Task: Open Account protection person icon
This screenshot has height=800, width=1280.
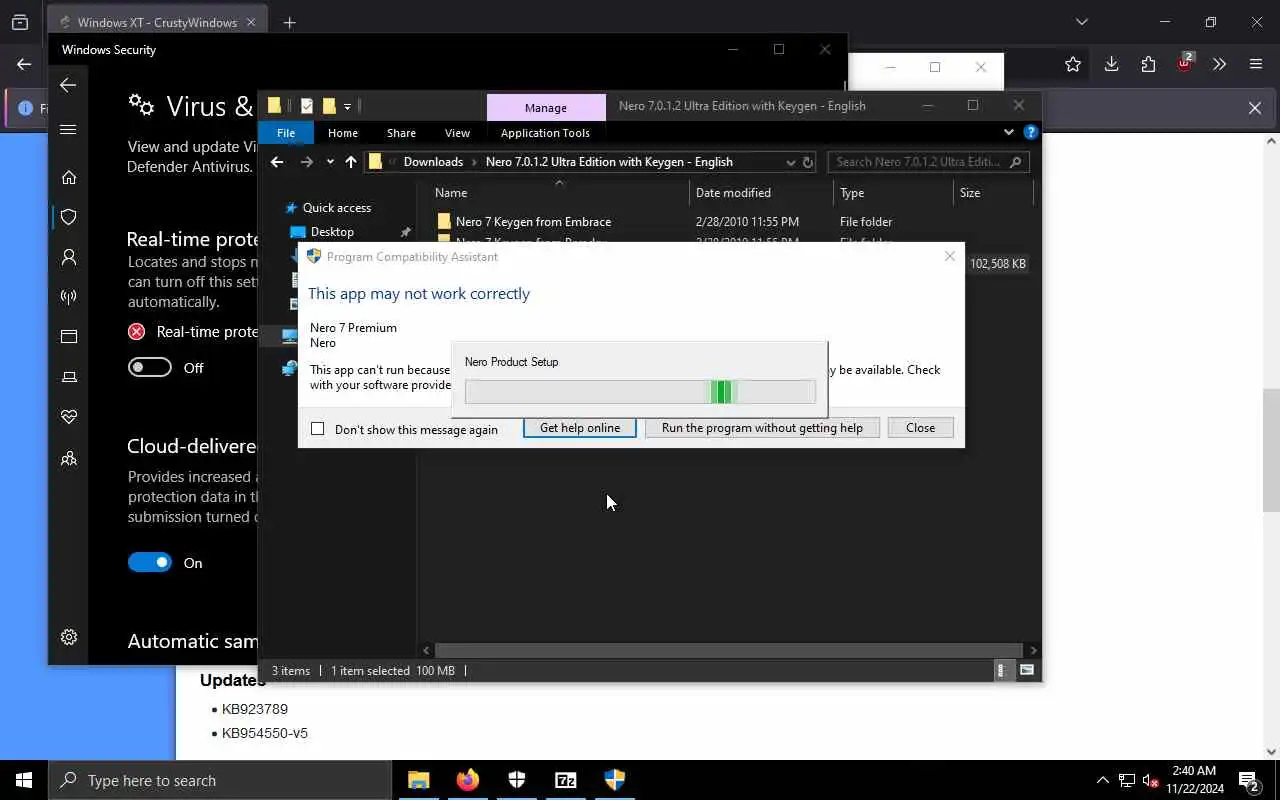Action: [69, 257]
